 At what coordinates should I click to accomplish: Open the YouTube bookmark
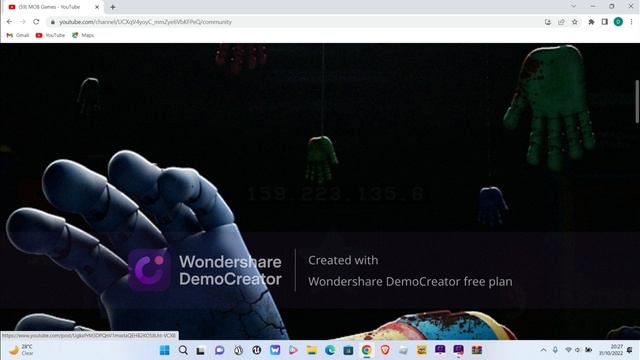pyautogui.click(x=50, y=35)
